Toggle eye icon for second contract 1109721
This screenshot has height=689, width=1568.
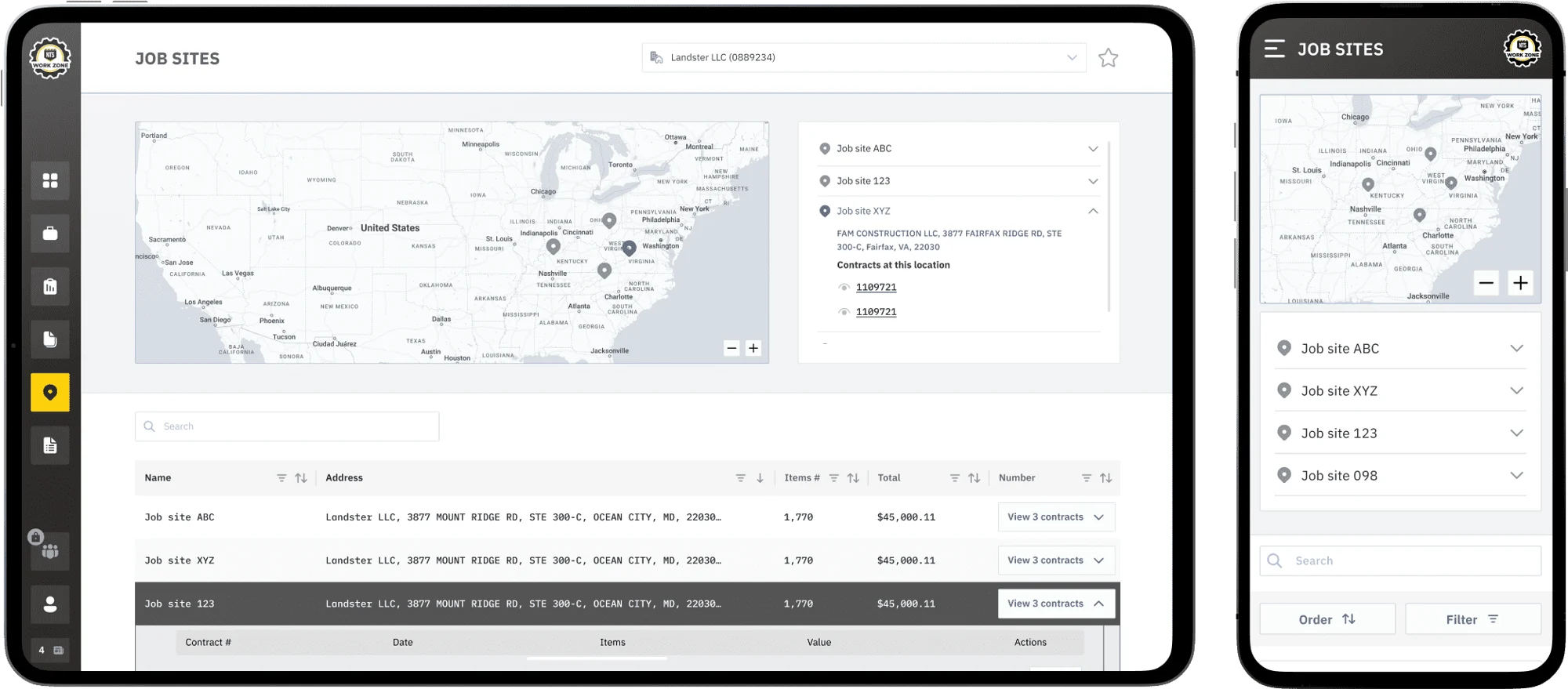tap(844, 312)
